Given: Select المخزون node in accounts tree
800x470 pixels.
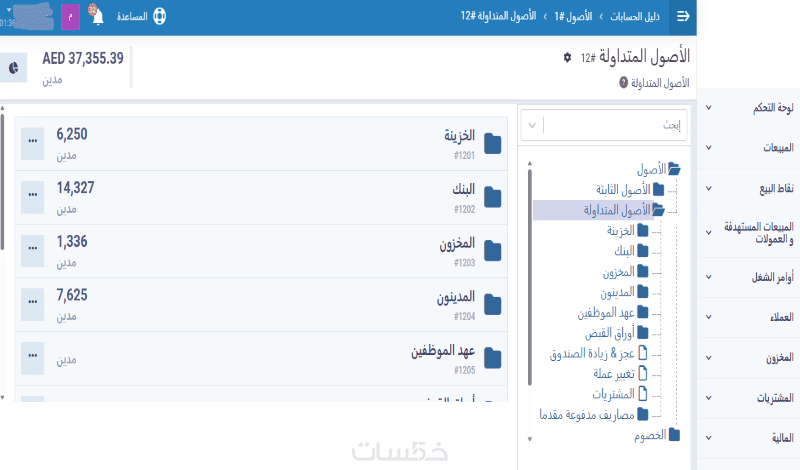Looking at the screenshot, I should (x=618, y=271).
